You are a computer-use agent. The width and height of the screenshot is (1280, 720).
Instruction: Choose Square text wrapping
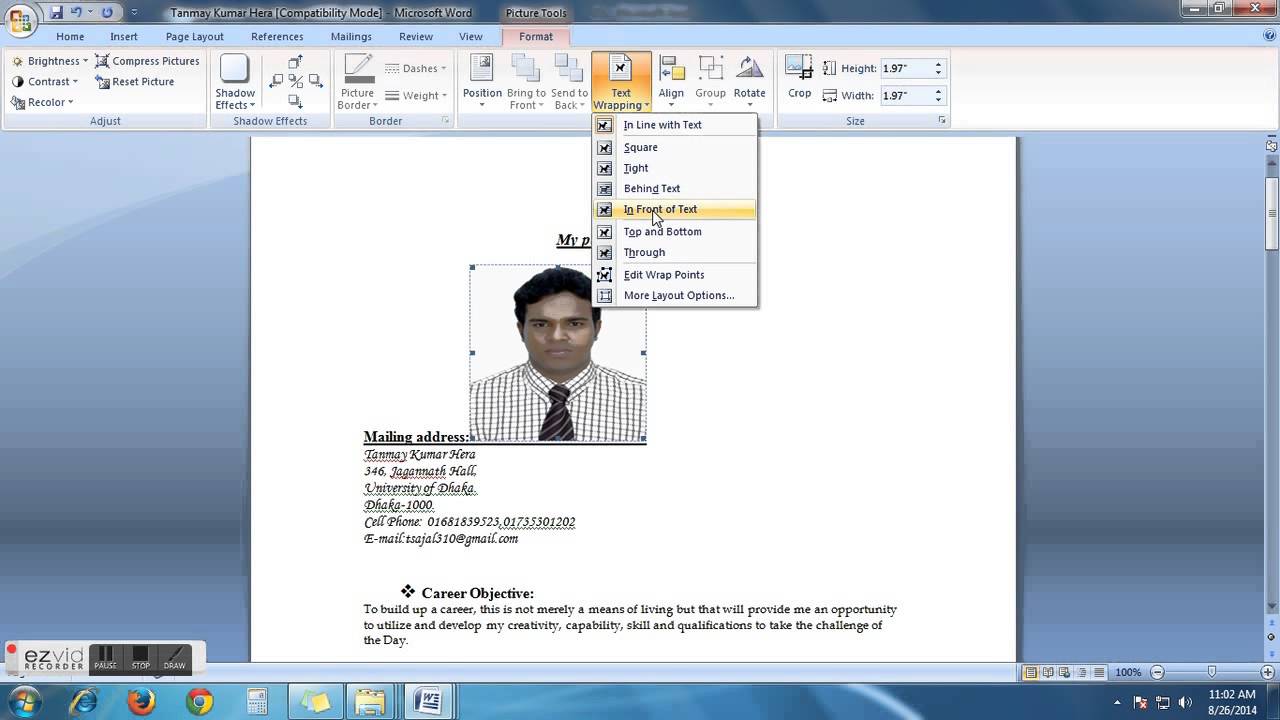pos(675,147)
